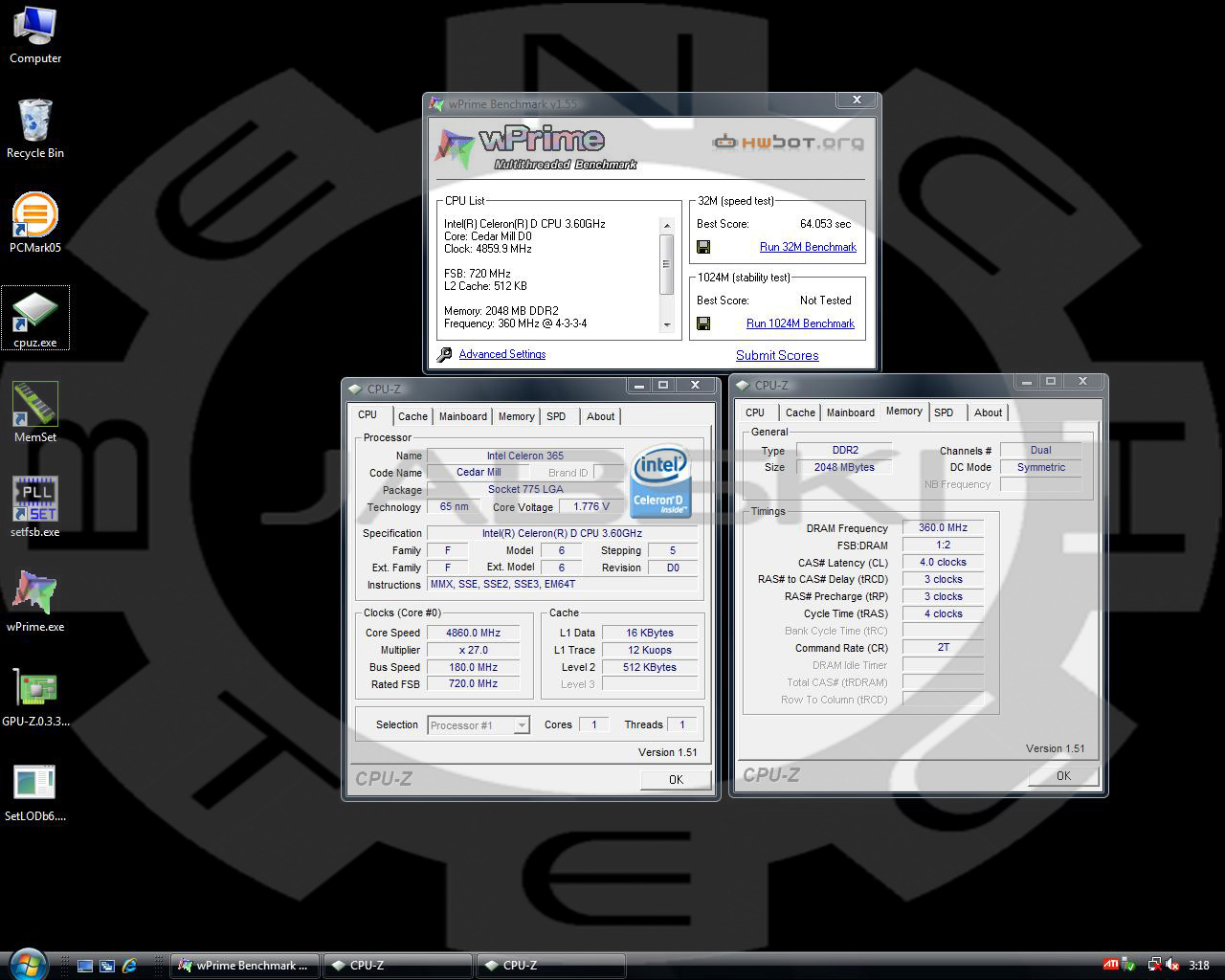The height and width of the screenshot is (980, 1225).
Task: Click the Level 2 512 KBytes value
Action: 649,667
